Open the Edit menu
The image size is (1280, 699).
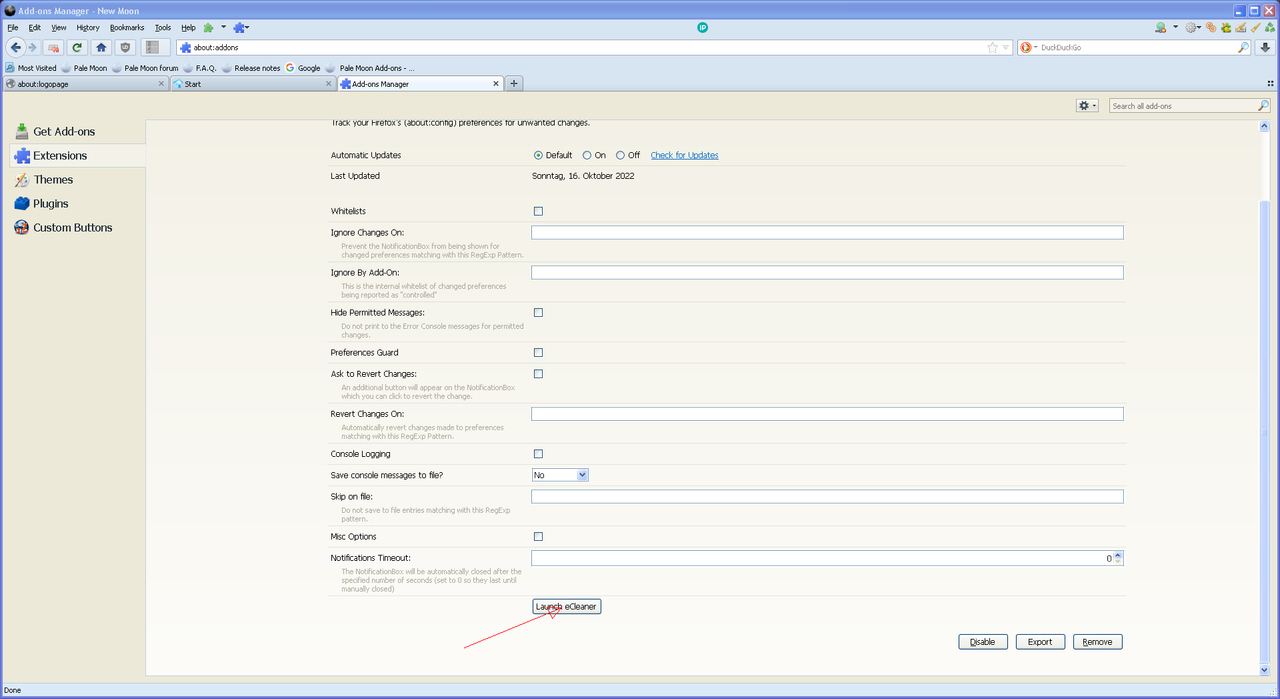click(x=35, y=28)
